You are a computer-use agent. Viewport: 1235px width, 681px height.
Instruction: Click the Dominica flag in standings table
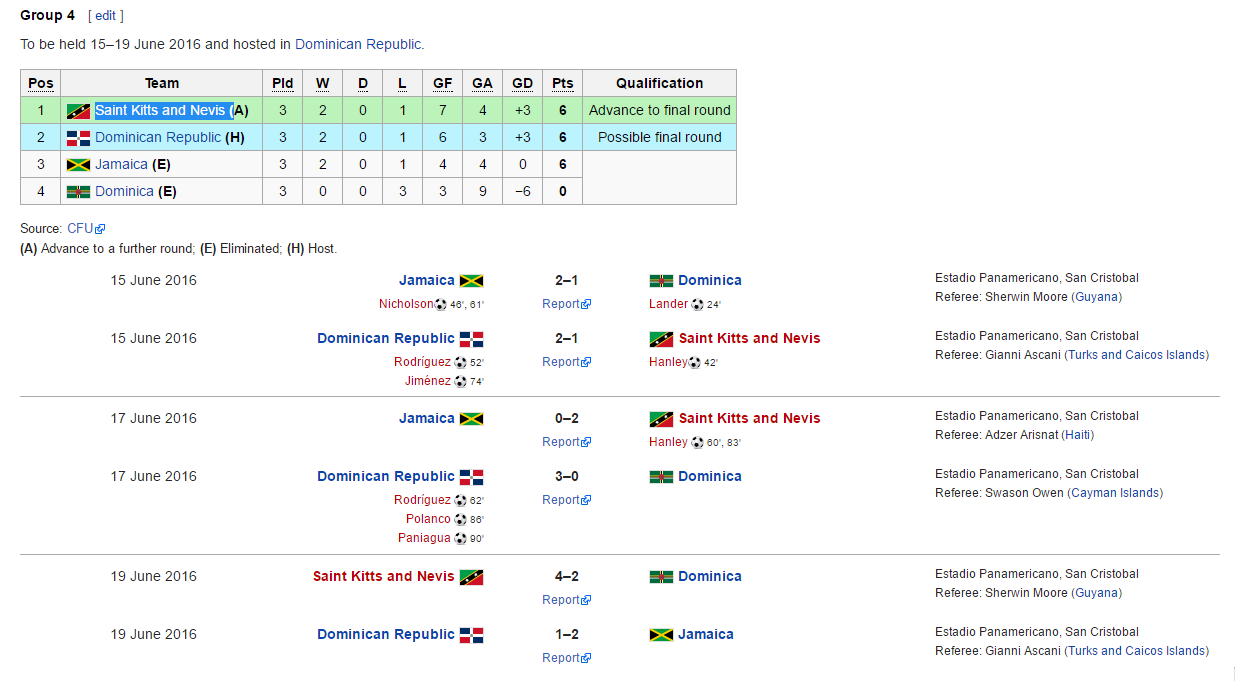click(x=78, y=192)
